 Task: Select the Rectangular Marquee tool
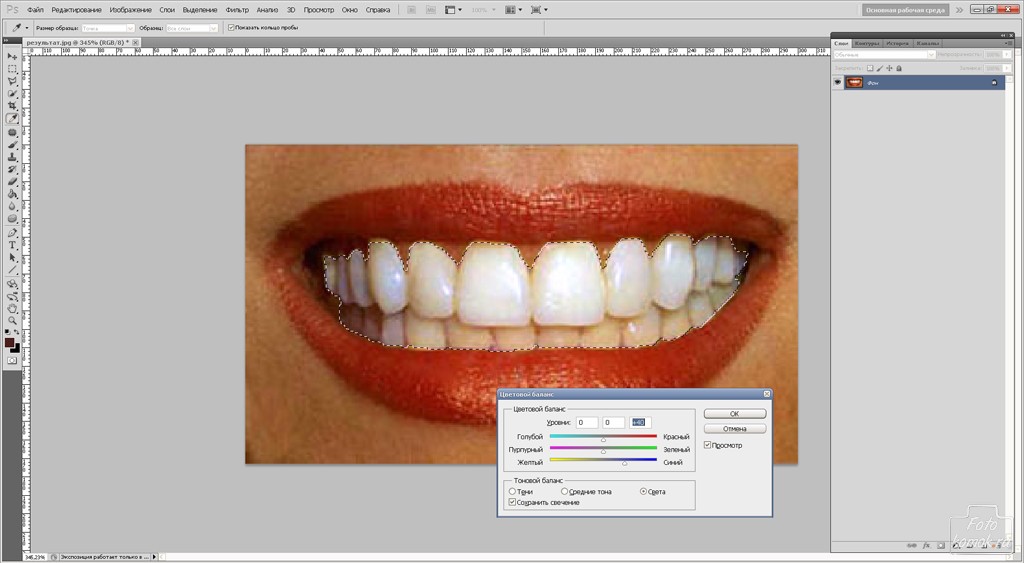pyautogui.click(x=12, y=68)
